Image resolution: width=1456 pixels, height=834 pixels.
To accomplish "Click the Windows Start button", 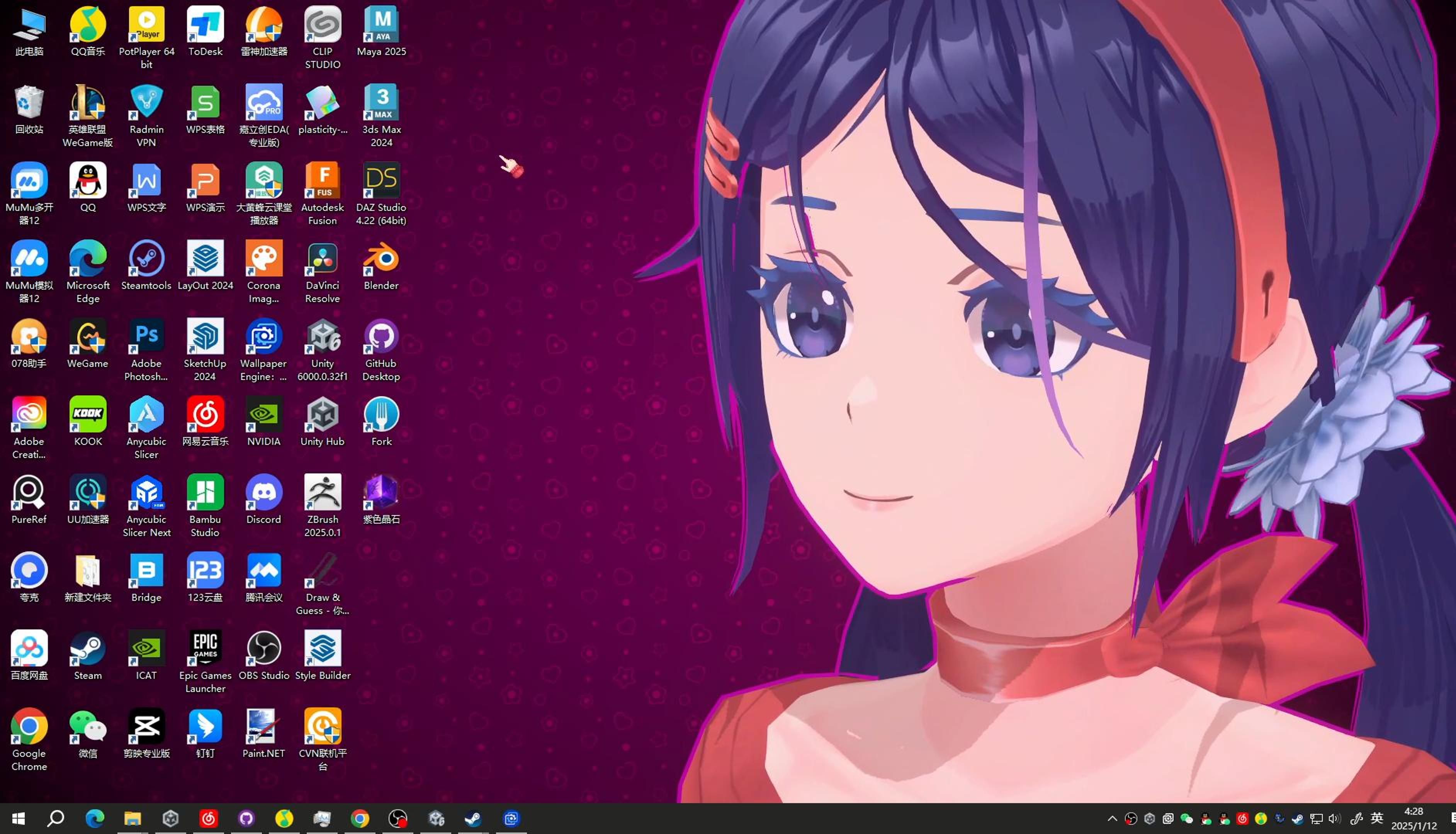I will [18, 819].
